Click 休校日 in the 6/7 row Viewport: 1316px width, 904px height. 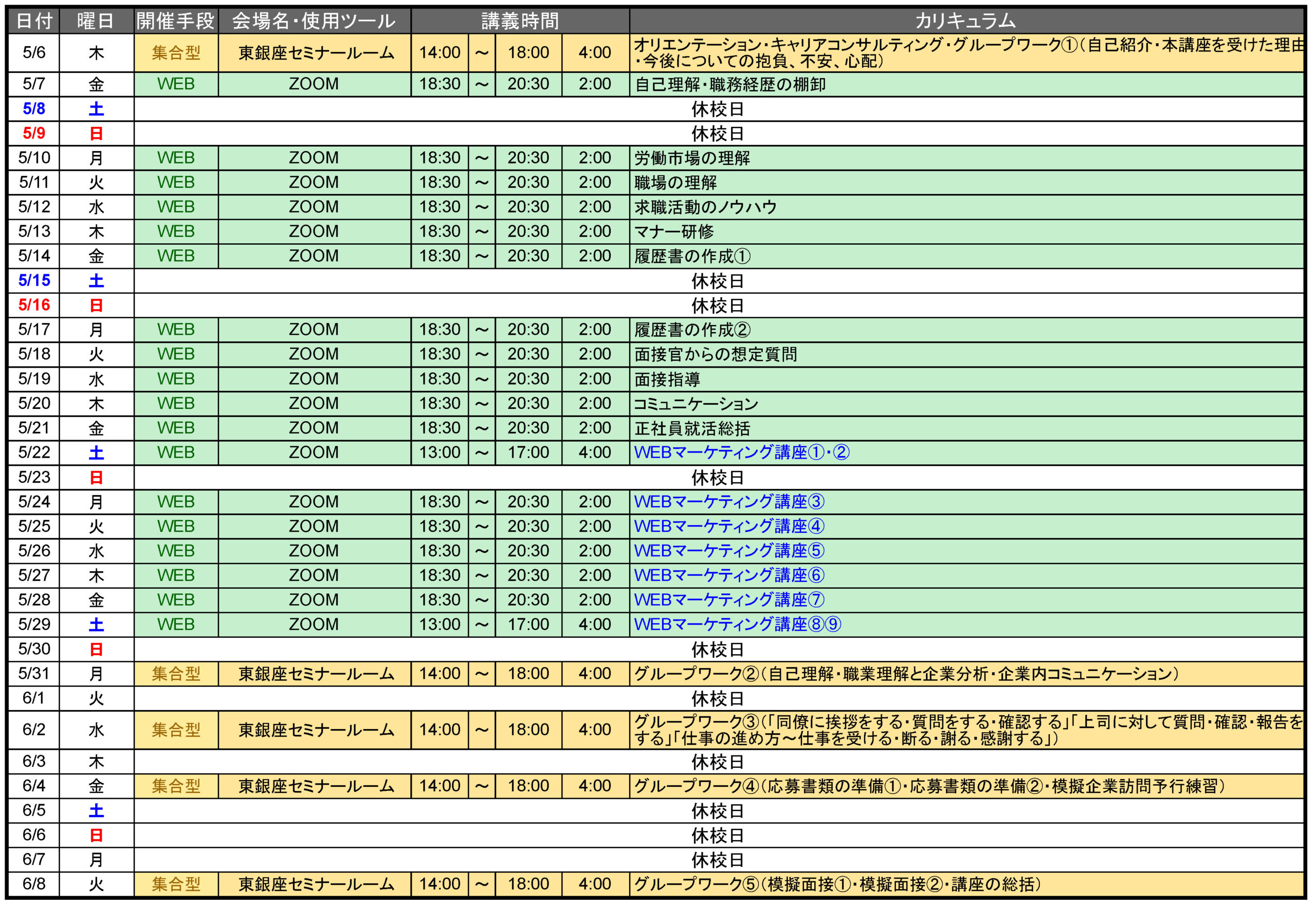coord(718,860)
